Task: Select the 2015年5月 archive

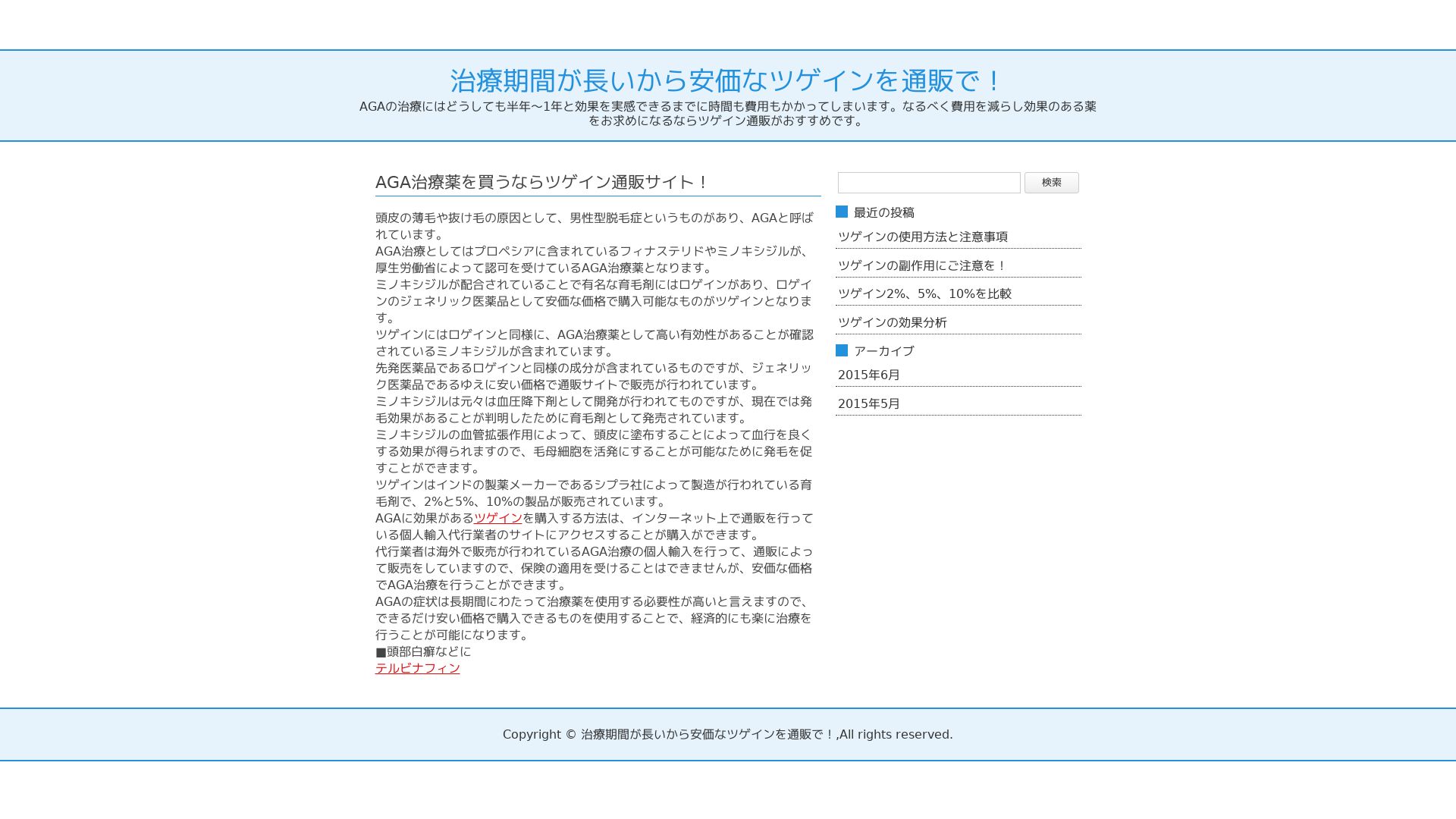Action: click(868, 403)
